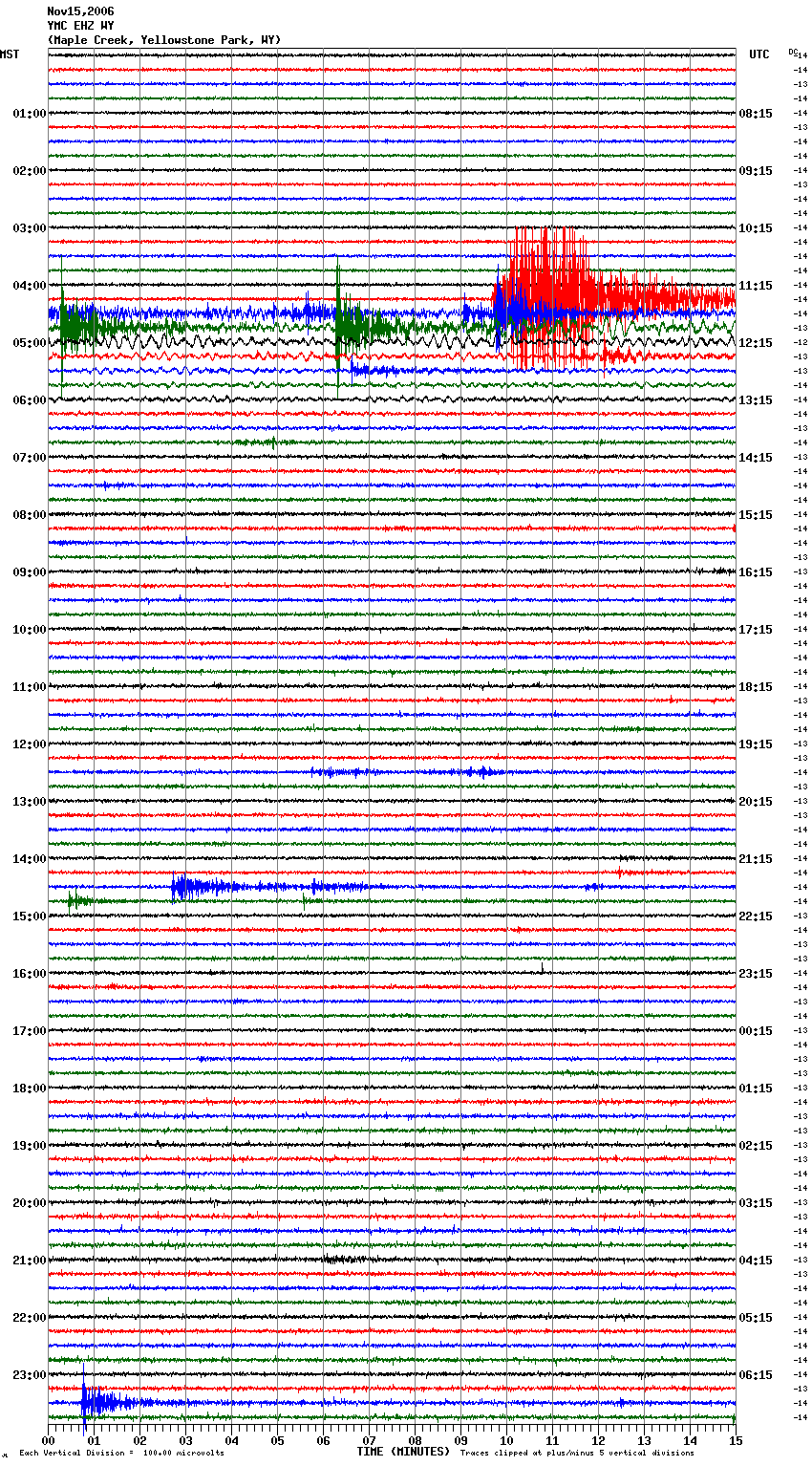The image size is (812, 1466).
Task: Select the 07:00 MST time label
Action: click(30, 458)
